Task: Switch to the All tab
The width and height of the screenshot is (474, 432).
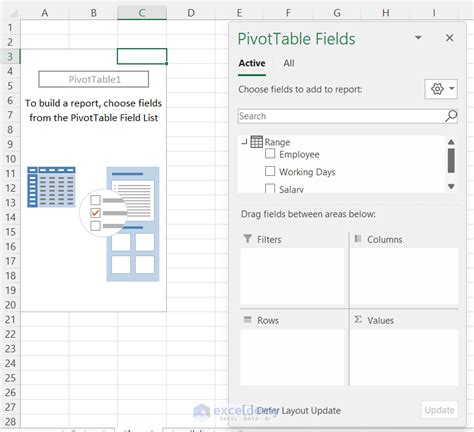Action: pyautogui.click(x=289, y=63)
